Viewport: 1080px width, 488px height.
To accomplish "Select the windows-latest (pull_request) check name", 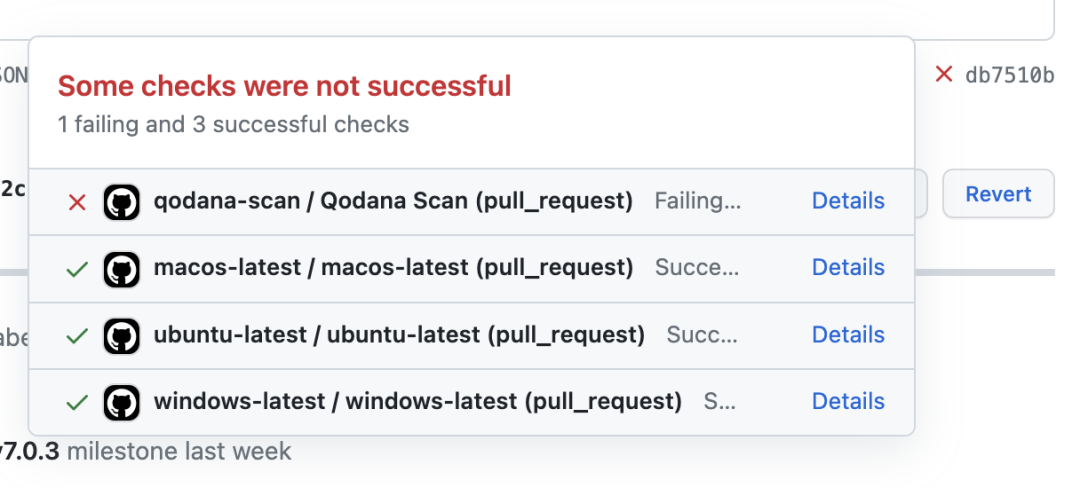I will click(x=417, y=402).
